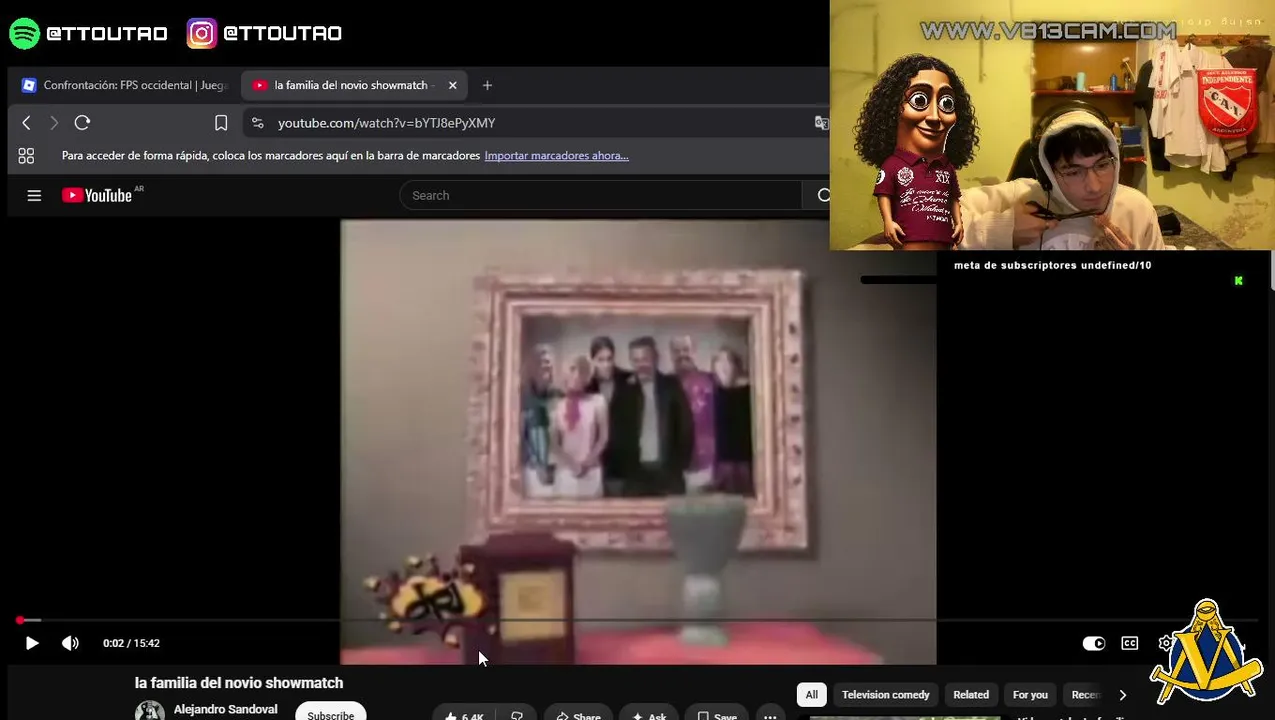Click the translate page icon in address bar
The image size is (1275, 720).
click(821, 123)
